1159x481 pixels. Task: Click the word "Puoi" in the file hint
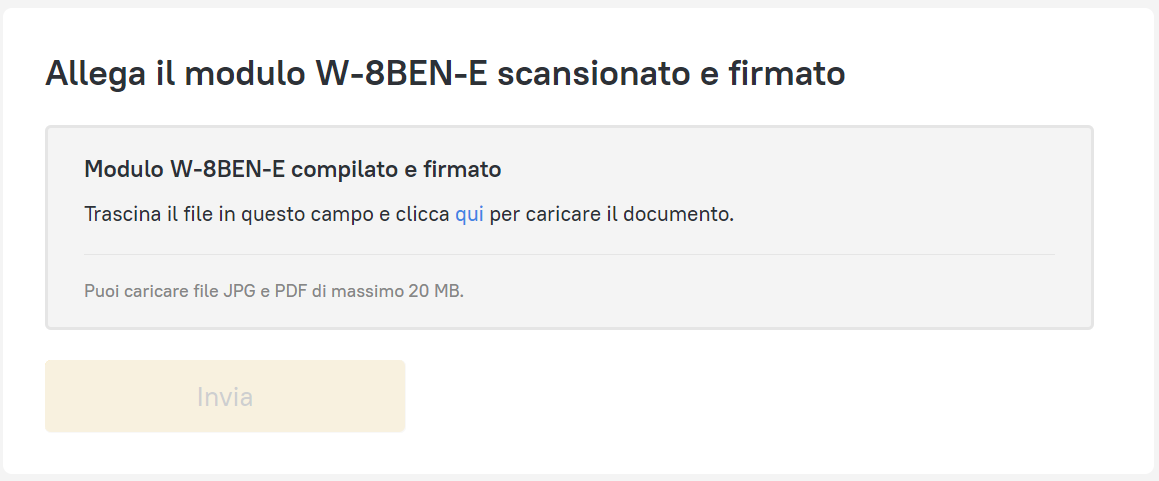tap(102, 292)
